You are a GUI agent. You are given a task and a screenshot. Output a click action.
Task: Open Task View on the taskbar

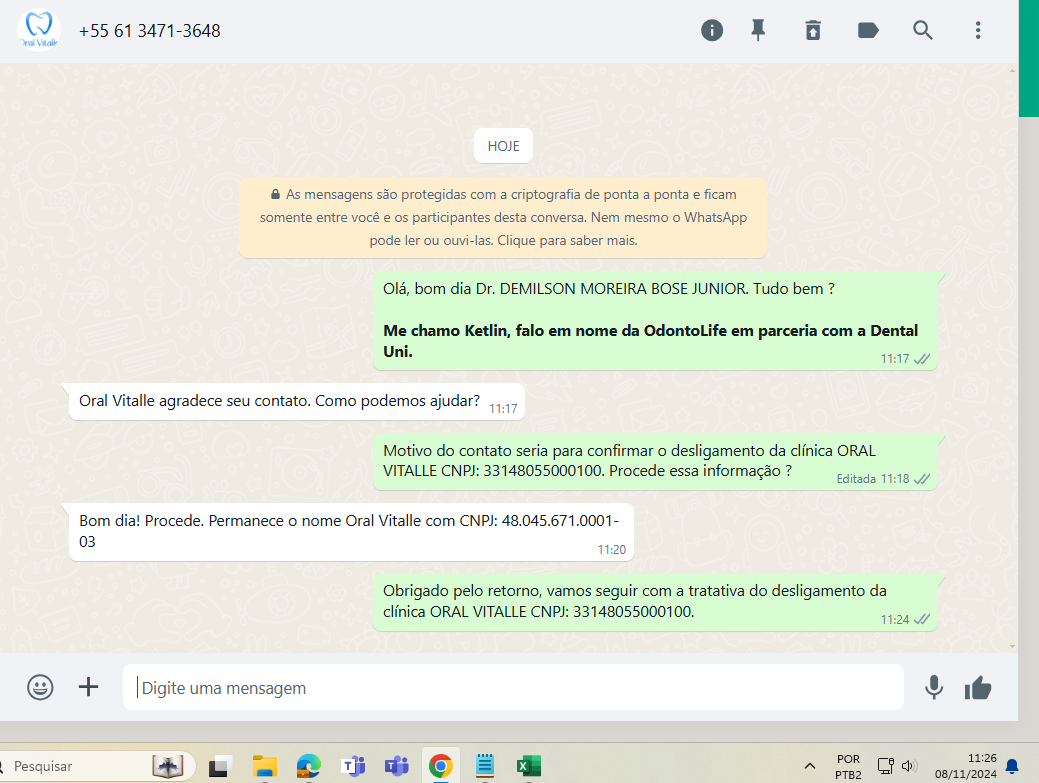pos(220,766)
